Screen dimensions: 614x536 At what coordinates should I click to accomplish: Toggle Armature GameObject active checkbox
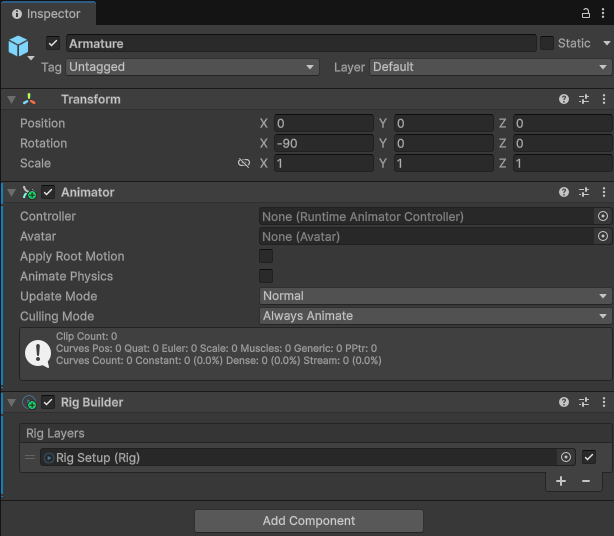[53, 43]
